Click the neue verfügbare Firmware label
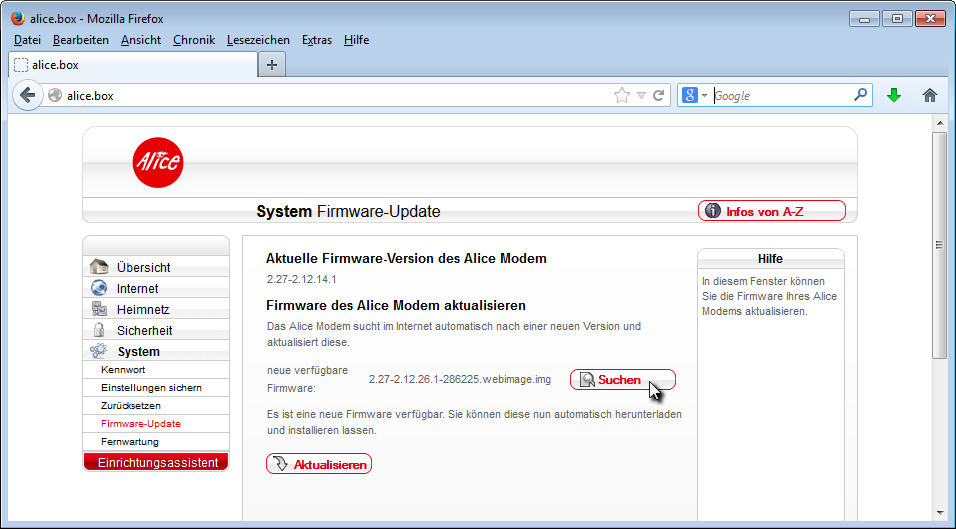The height and width of the screenshot is (529, 956). (307, 379)
